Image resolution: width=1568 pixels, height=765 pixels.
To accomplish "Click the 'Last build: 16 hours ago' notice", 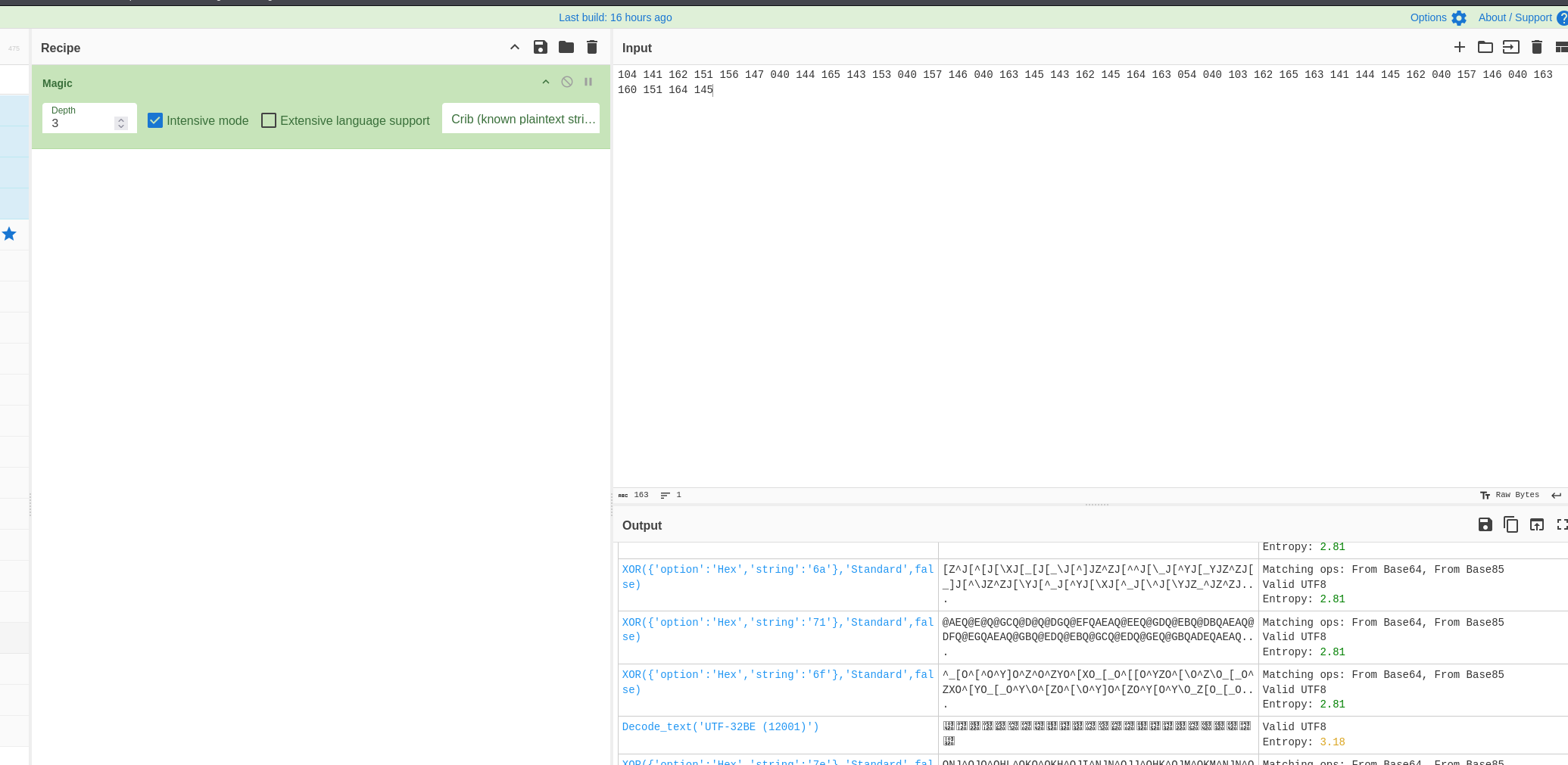I will (615, 17).
